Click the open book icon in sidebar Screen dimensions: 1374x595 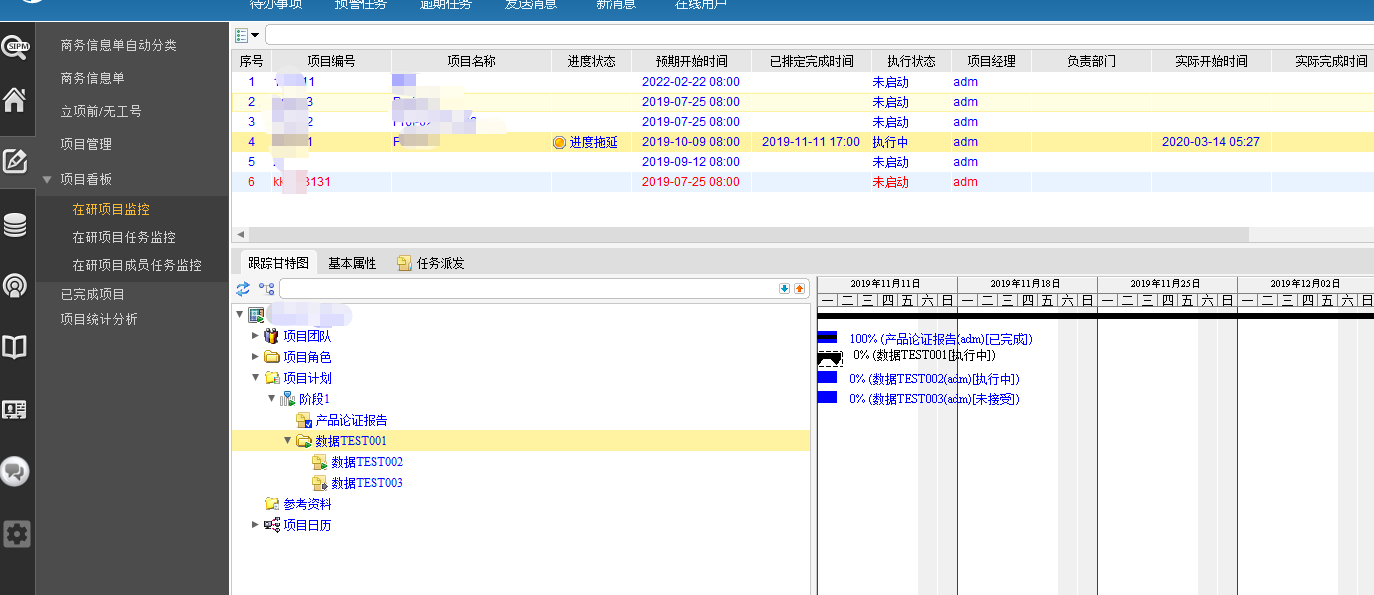16,347
